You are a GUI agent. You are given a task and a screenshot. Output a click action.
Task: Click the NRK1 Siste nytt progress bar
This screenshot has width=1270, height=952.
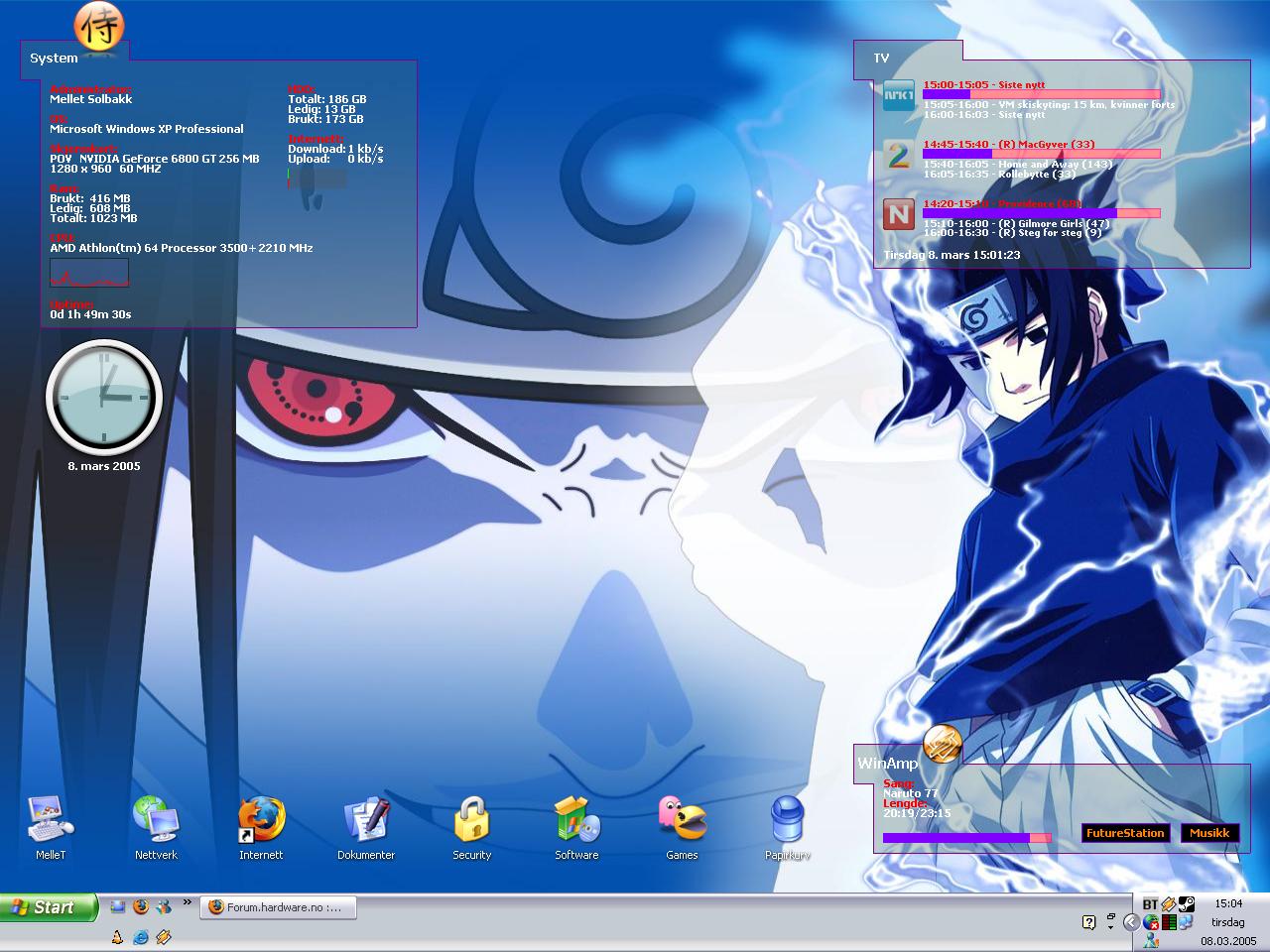(1042, 94)
